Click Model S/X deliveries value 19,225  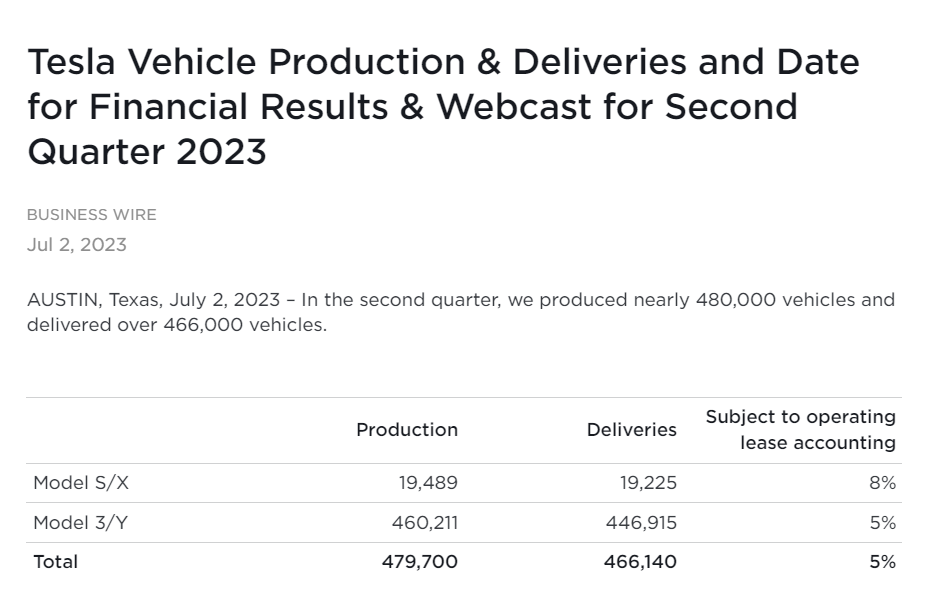pos(647,483)
